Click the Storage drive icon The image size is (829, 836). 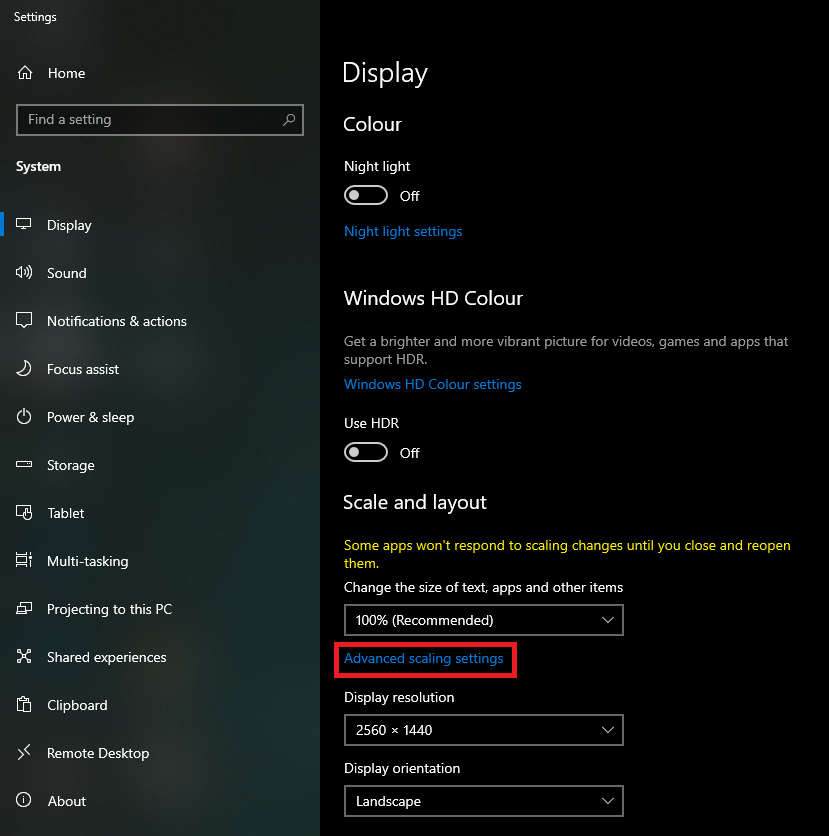coord(23,464)
